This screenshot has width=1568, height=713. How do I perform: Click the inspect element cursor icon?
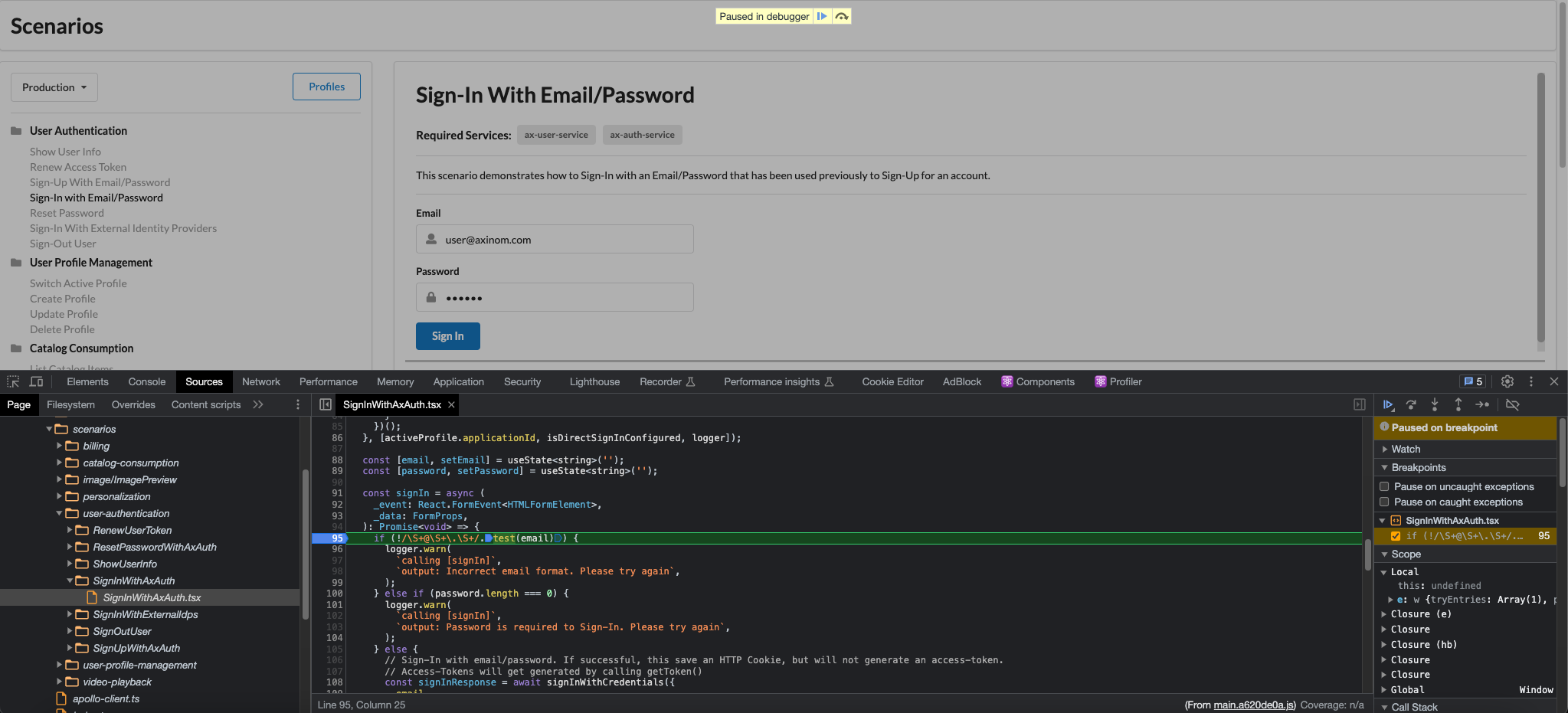tap(12, 381)
